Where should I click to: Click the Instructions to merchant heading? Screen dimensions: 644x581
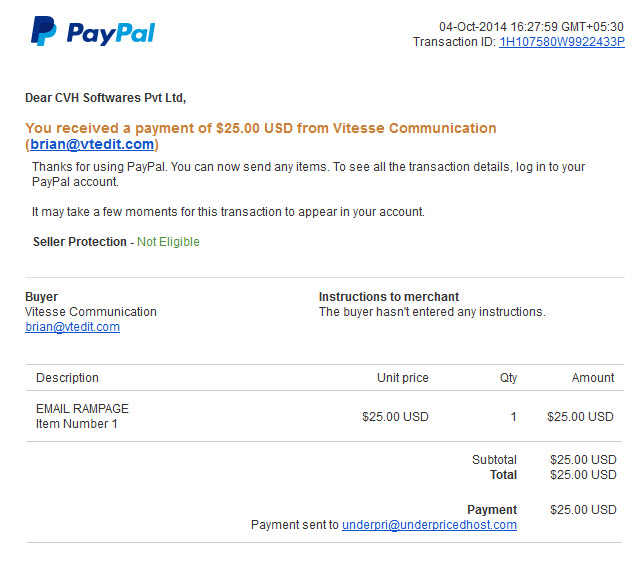coord(389,296)
